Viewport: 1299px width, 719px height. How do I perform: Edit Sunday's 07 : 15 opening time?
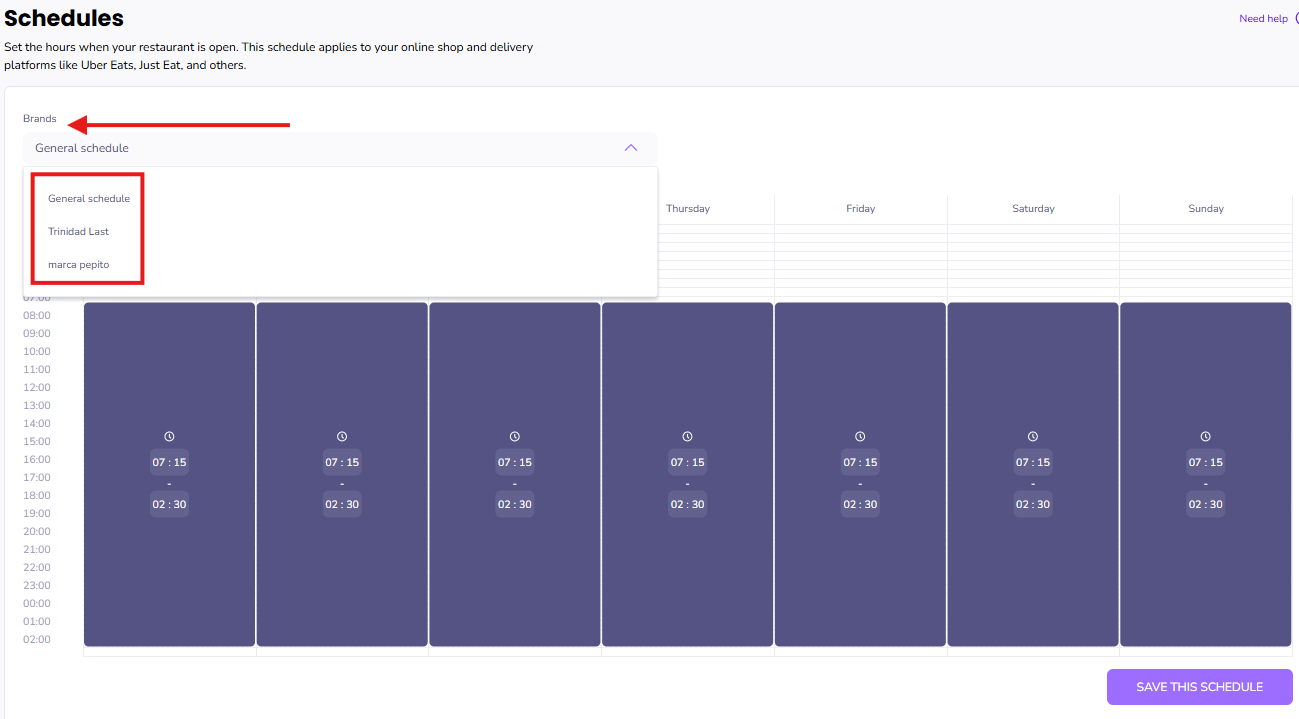coord(1205,462)
